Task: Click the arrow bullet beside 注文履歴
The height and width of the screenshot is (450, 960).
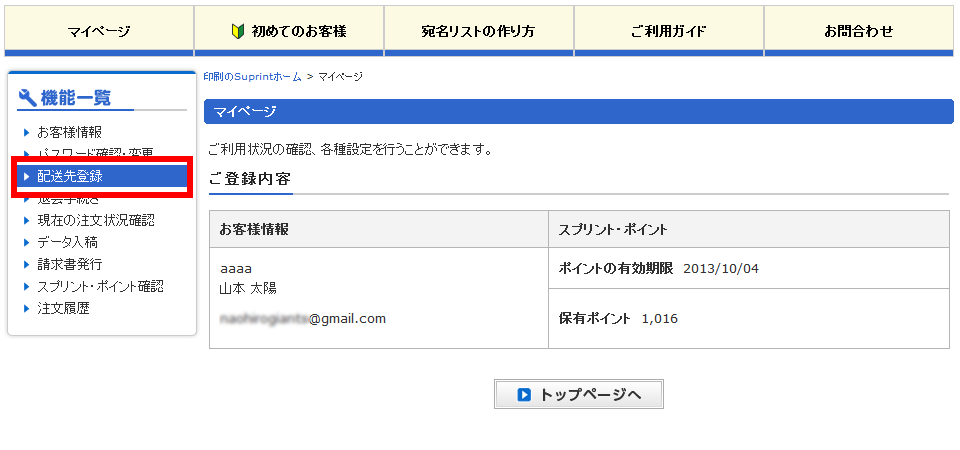Action: [26, 308]
